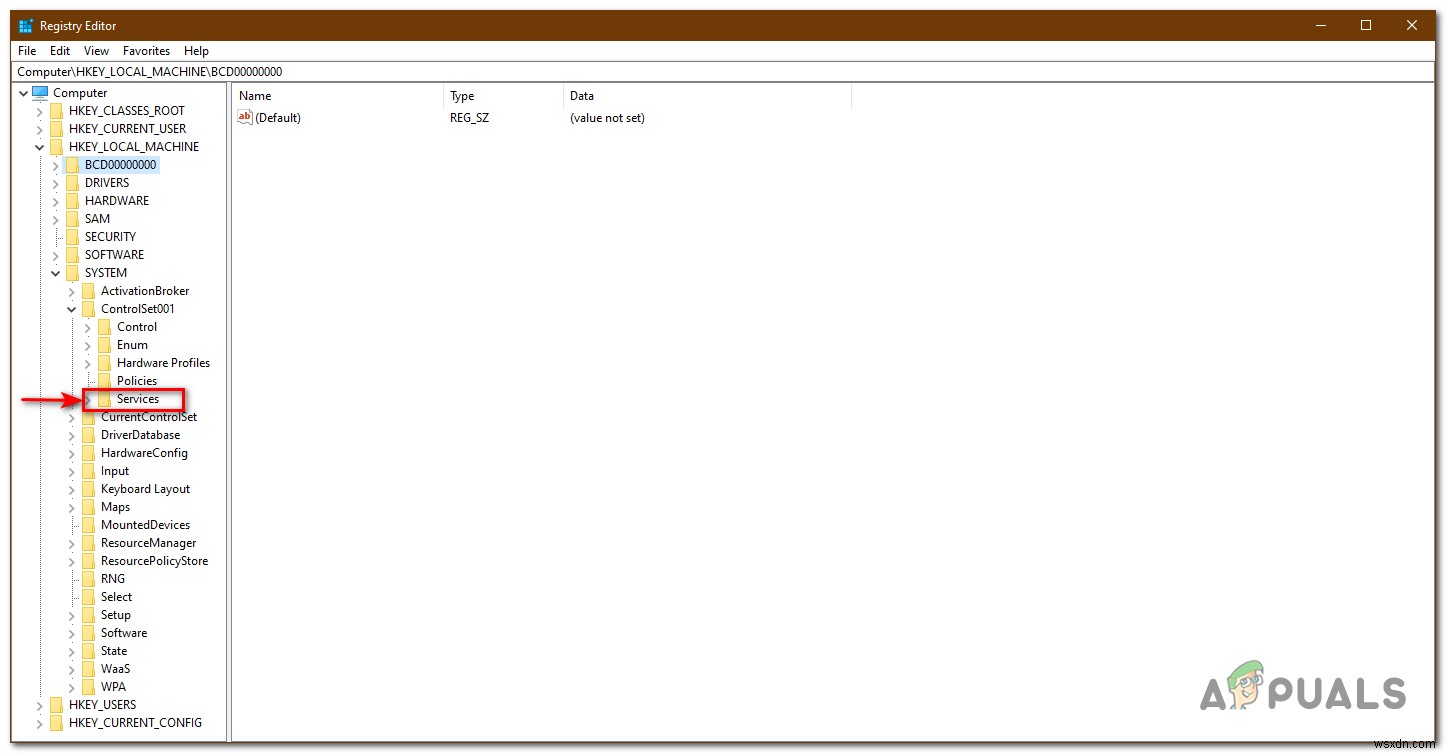
Task: Open the (Default) value entry
Action: pyautogui.click(x=278, y=117)
